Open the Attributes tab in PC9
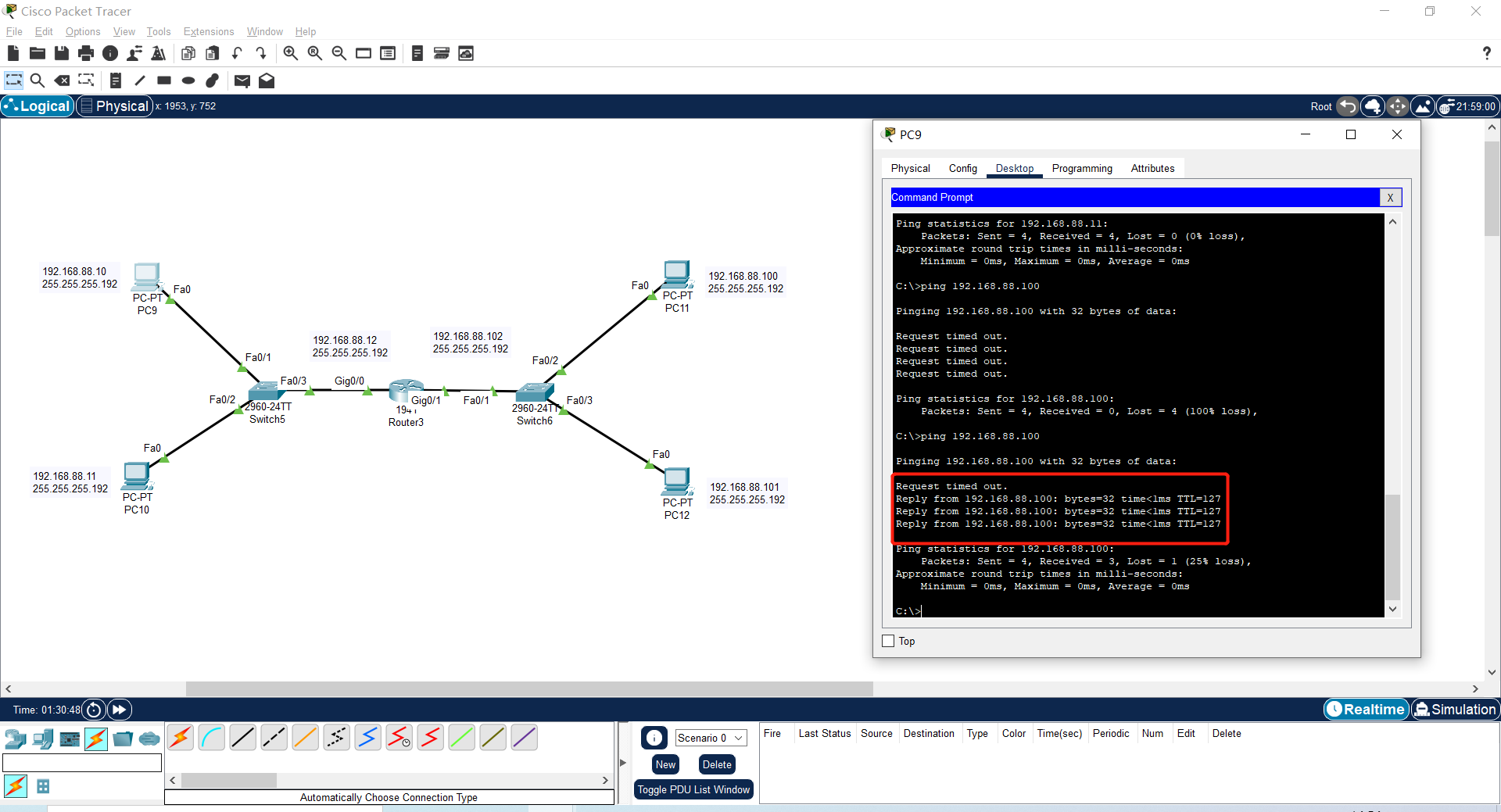The height and width of the screenshot is (812, 1501). click(x=1152, y=168)
